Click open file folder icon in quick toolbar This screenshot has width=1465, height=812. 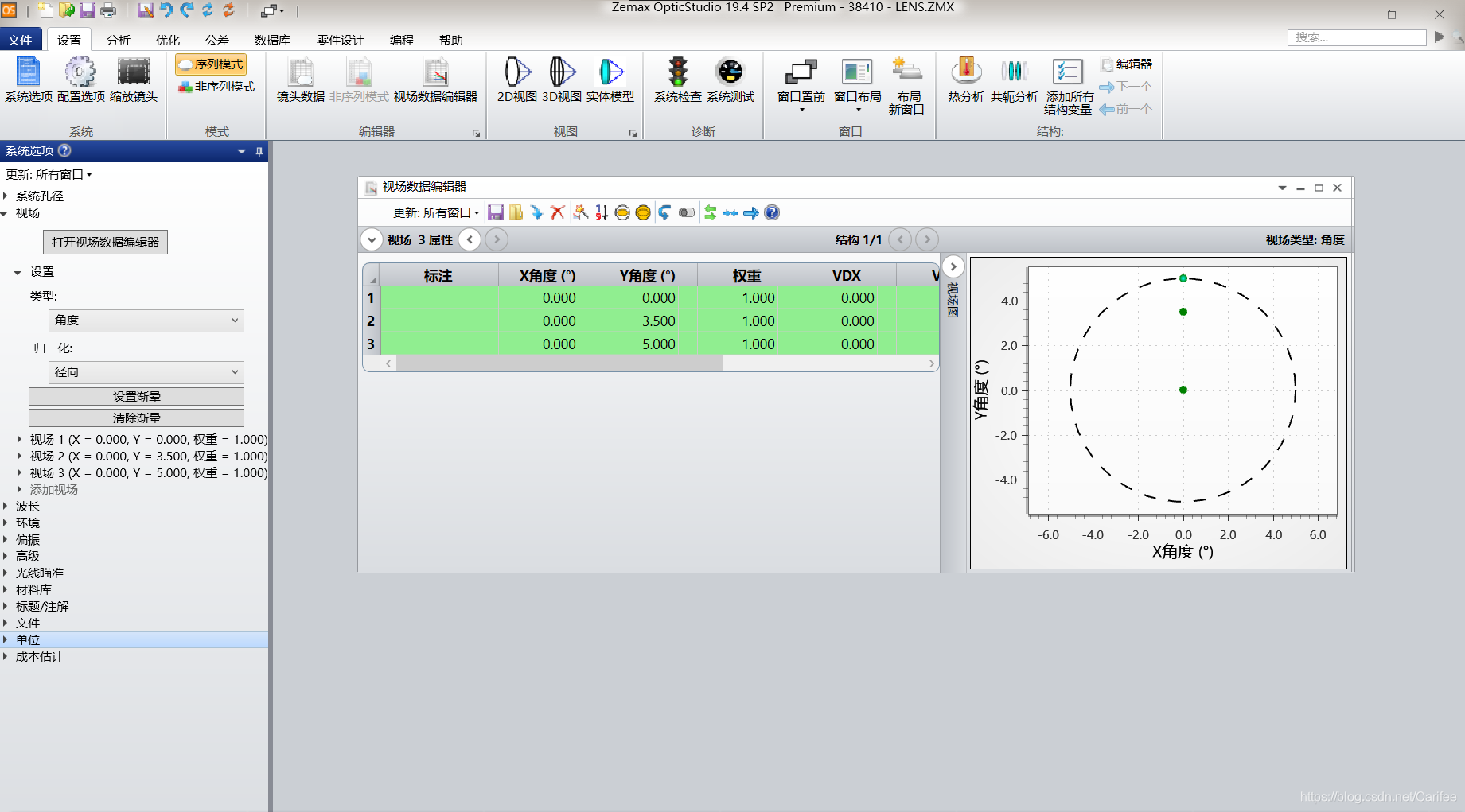coord(67,10)
